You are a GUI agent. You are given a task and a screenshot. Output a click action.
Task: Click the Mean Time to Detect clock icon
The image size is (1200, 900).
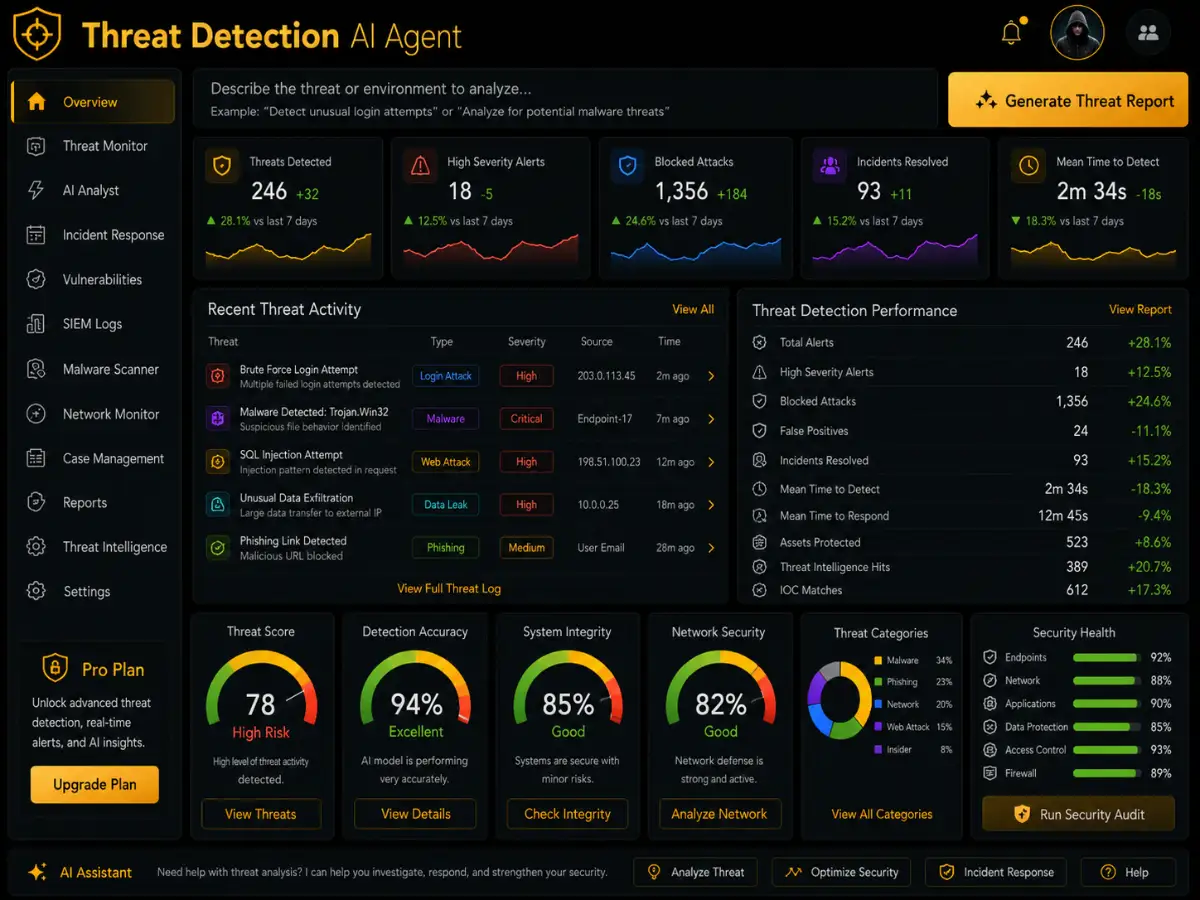[x=1028, y=166]
